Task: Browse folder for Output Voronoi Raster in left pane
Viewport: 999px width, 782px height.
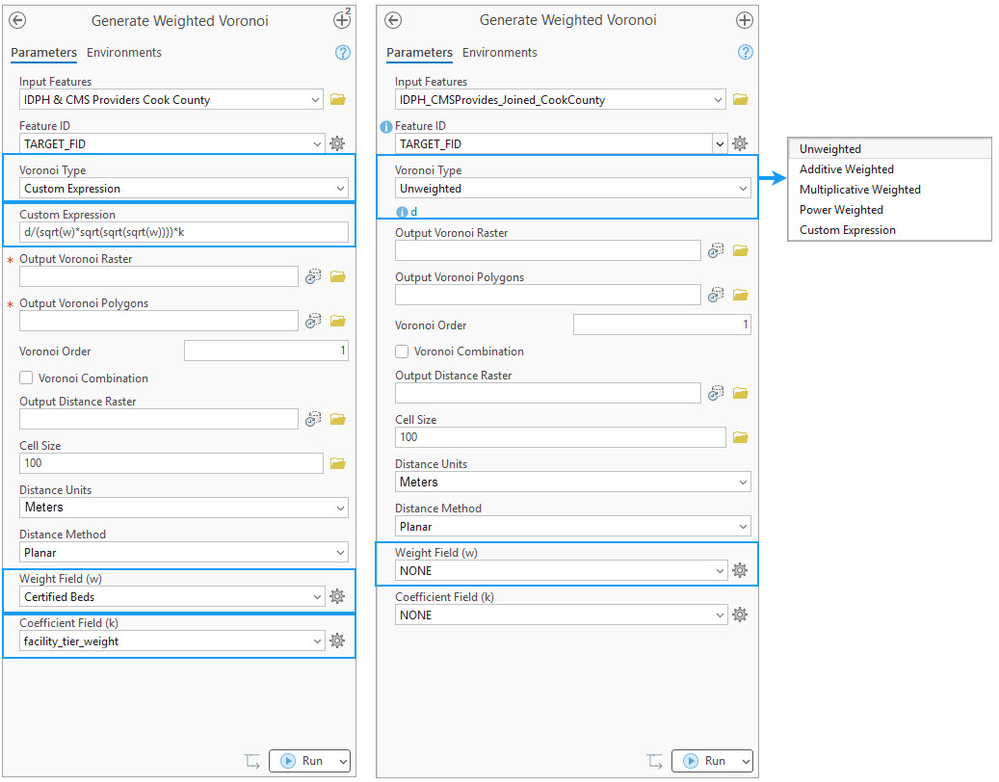Action: coord(338,277)
